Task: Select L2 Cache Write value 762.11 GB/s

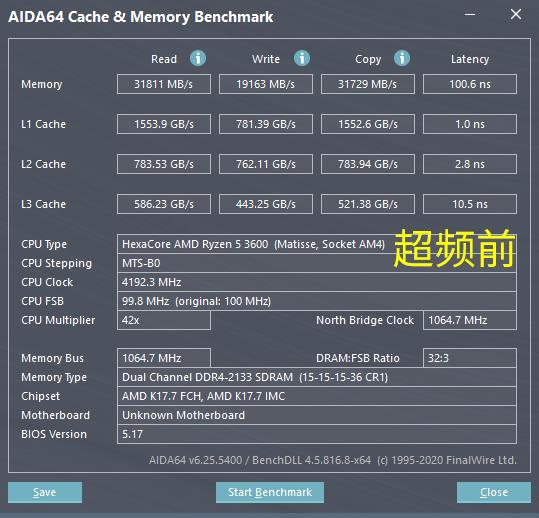Action: point(266,164)
